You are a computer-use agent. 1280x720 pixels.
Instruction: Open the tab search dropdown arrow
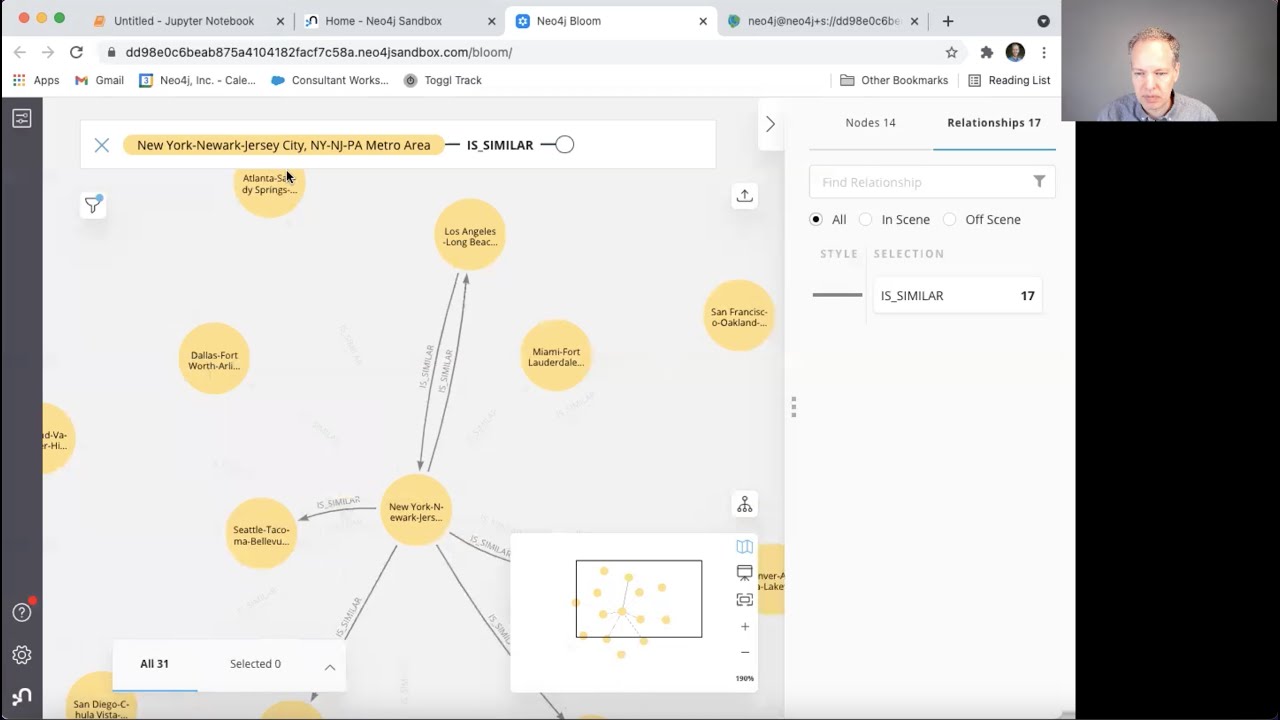(1043, 21)
